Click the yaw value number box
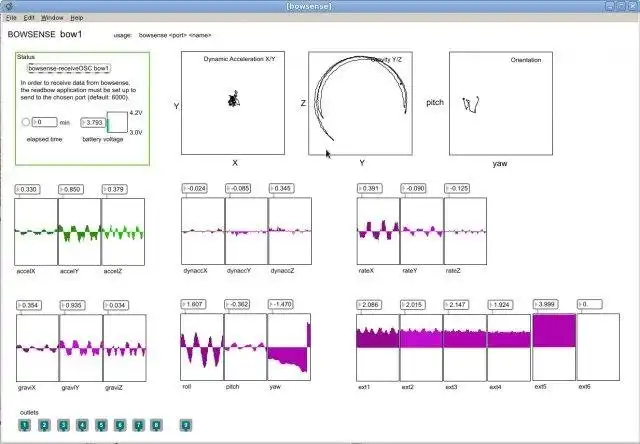This screenshot has height=444, width=640. point(281,304)
